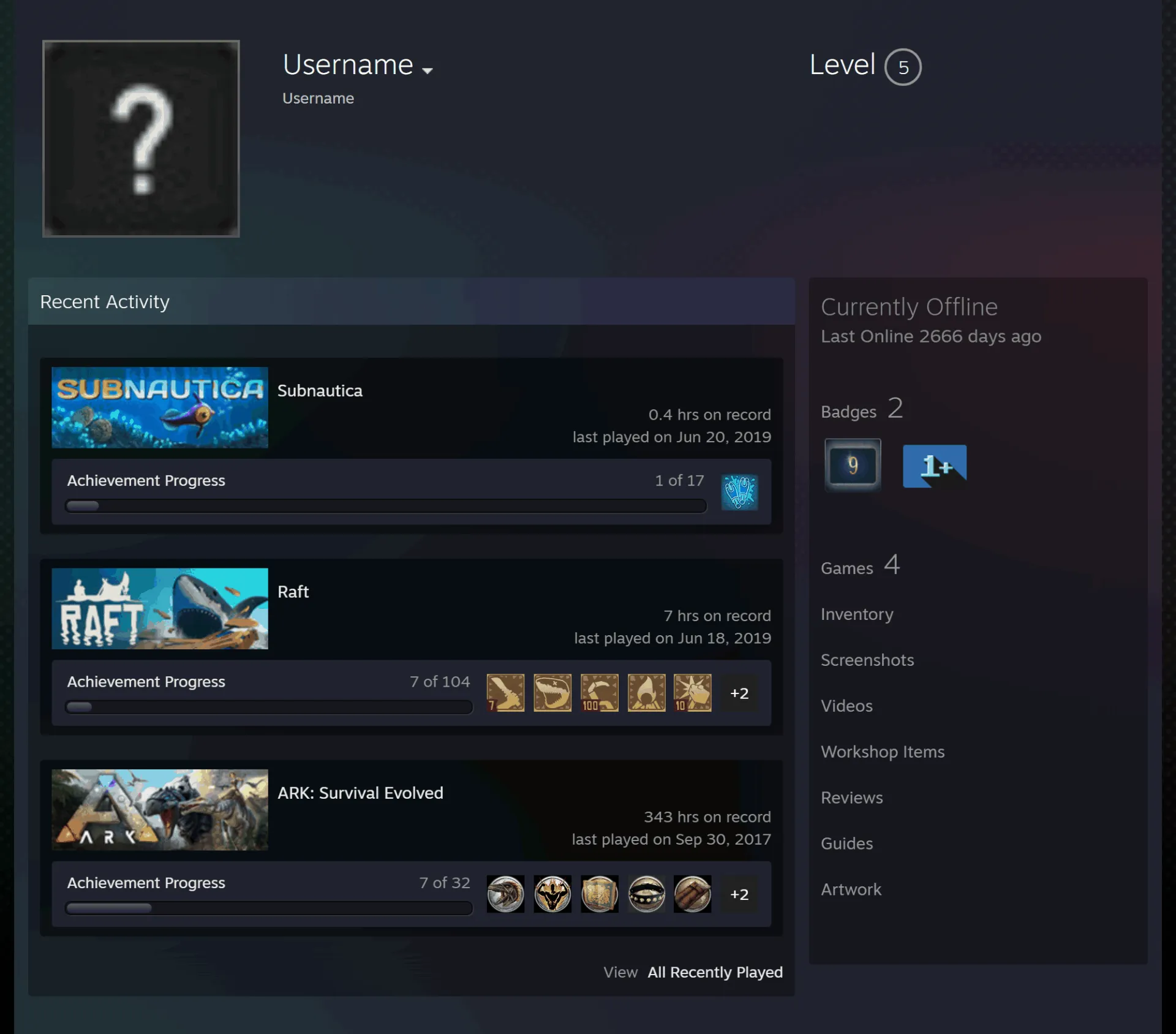Image resolution: width=1176 pixels, height=1034 pixels.
Task: Click Raft's first achievement icon marked 7
Action: point(505,693)
